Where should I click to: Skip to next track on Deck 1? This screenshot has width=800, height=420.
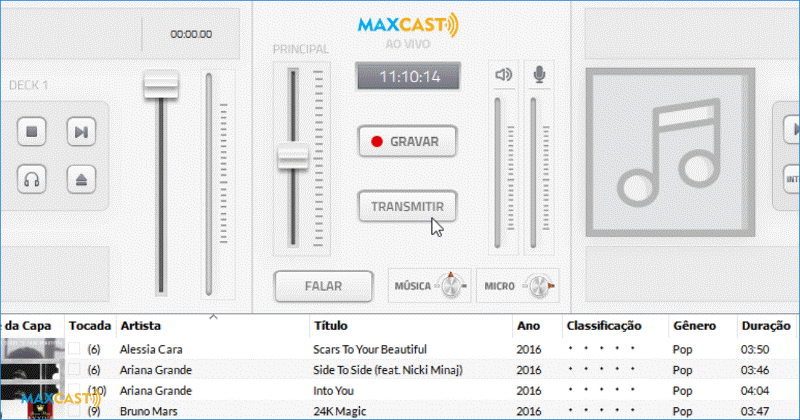click(81, 132)
